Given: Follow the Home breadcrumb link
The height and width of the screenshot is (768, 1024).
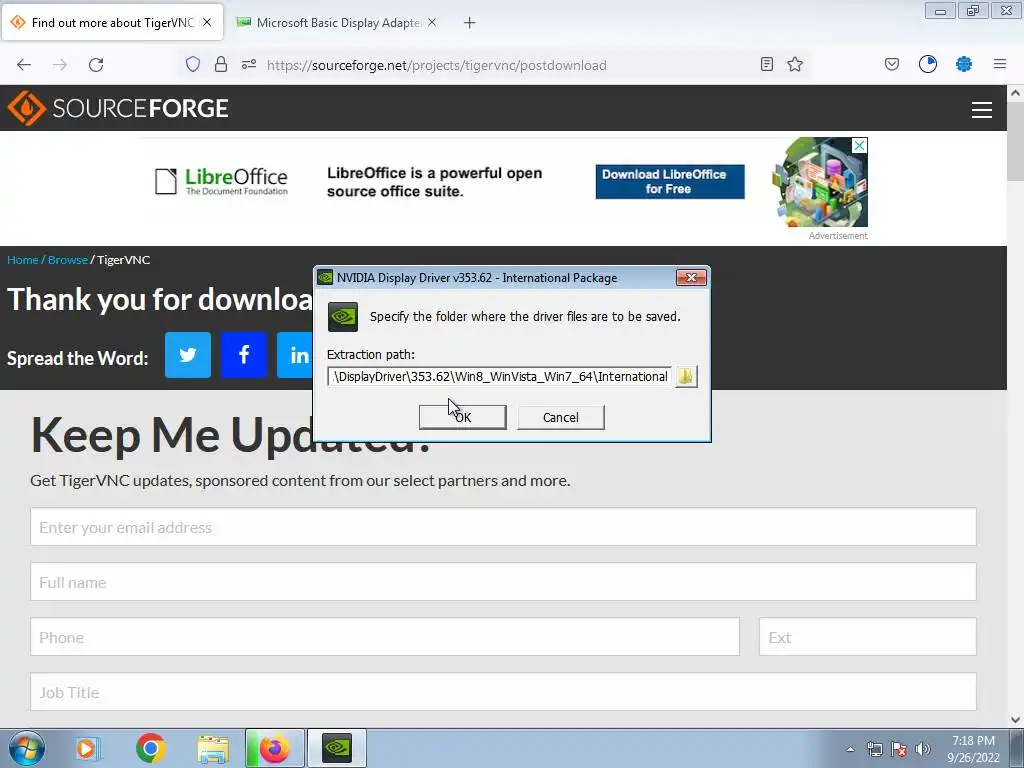Looking at the screenshot, I should 23,259.
